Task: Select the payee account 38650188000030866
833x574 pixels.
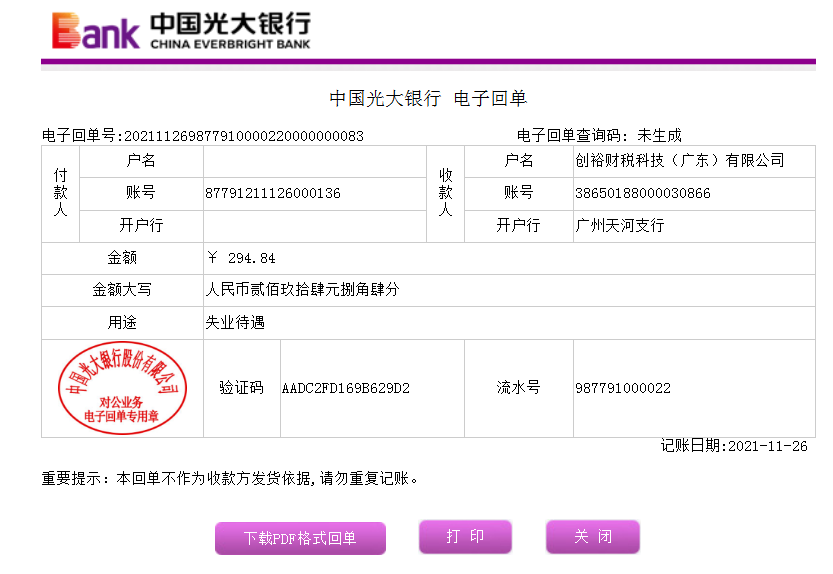Action: [643, 193]
